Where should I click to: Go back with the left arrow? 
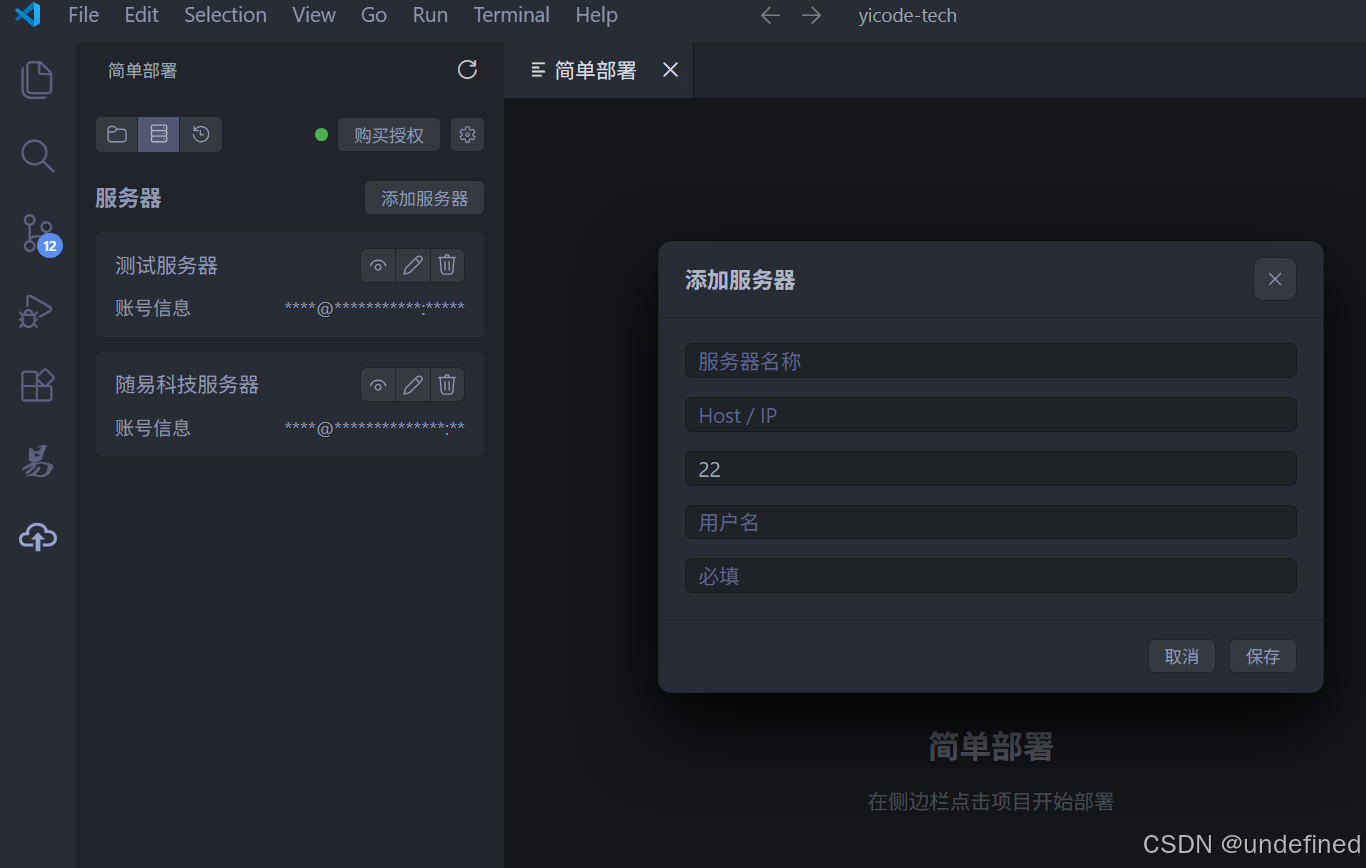tap(770, 15)
